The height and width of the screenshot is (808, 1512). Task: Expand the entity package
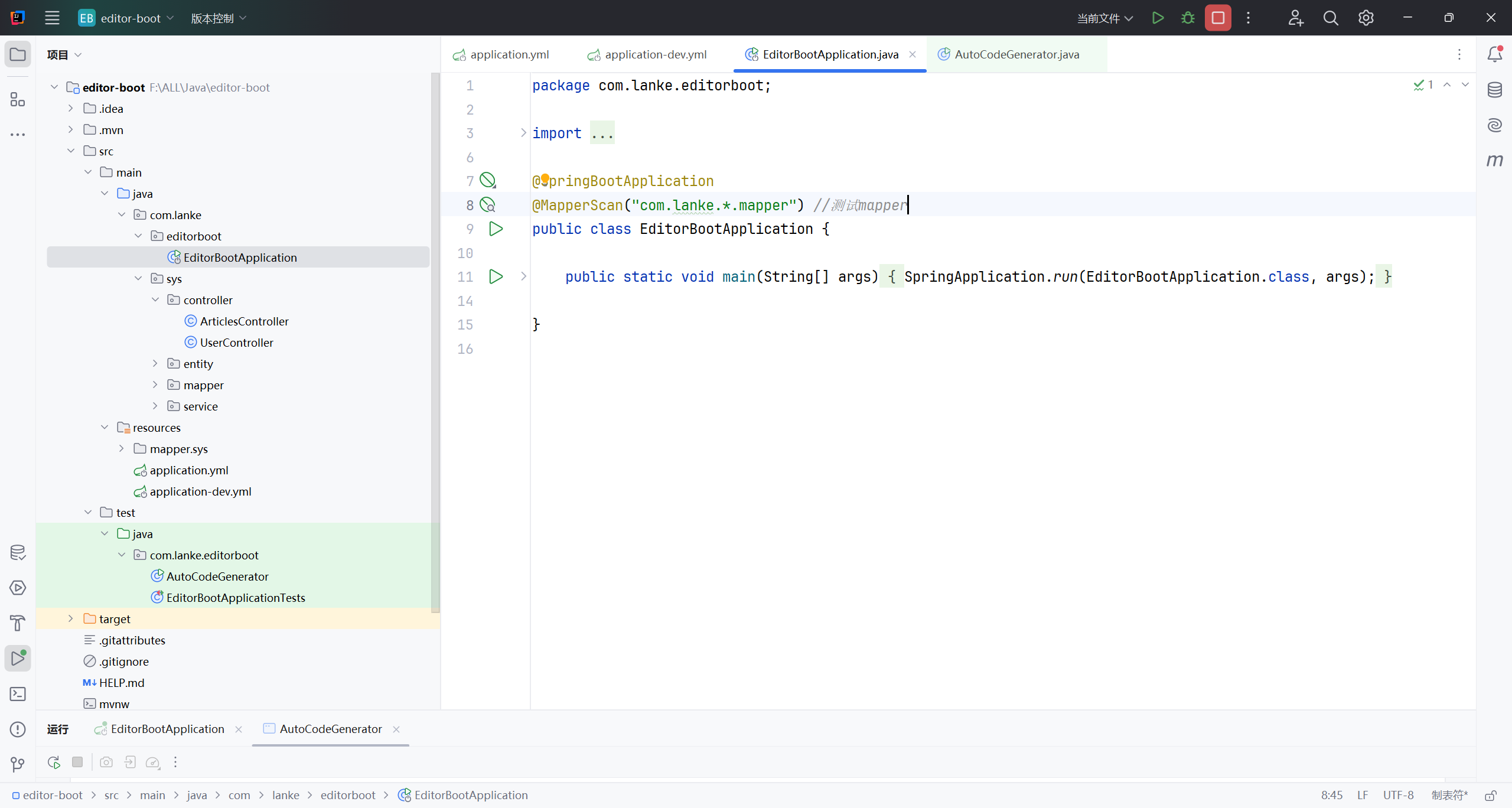click(155, 363)
